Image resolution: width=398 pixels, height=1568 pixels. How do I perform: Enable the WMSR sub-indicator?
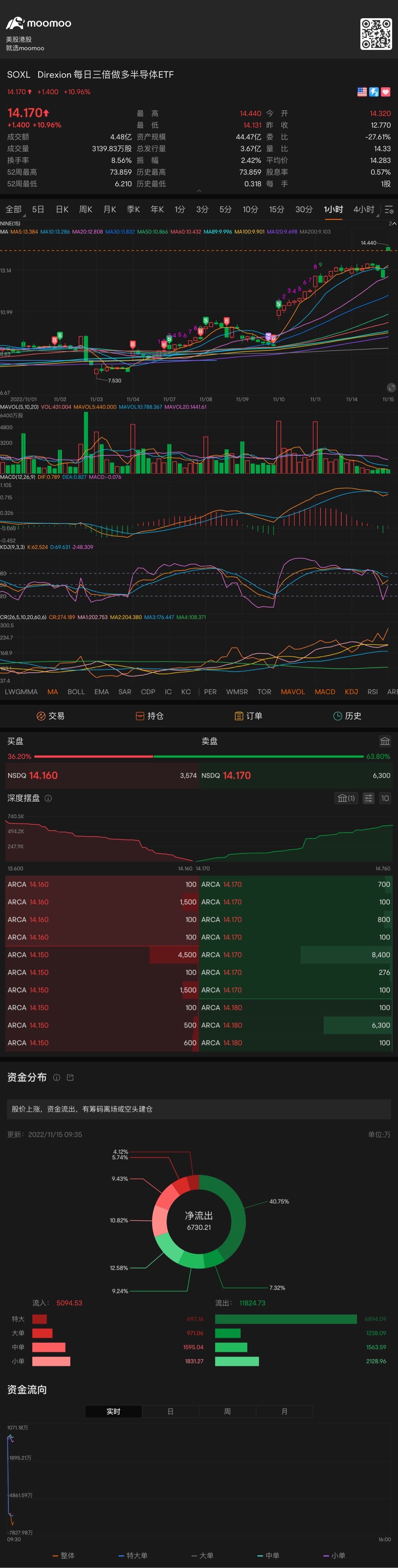pos(237,692)
